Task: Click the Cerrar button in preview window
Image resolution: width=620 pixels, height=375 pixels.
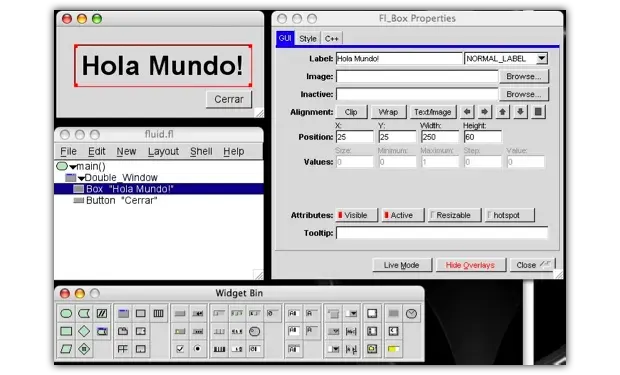Action: click(229, 99)
